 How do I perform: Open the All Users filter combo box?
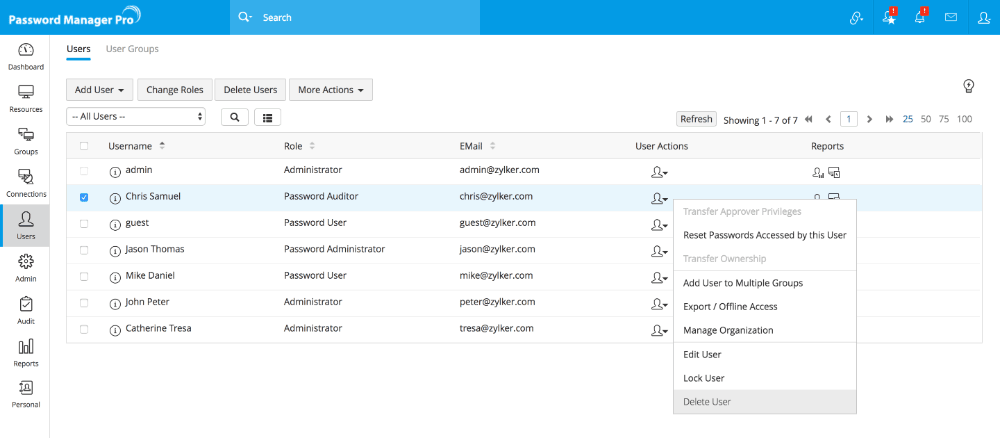pos(135,118)
